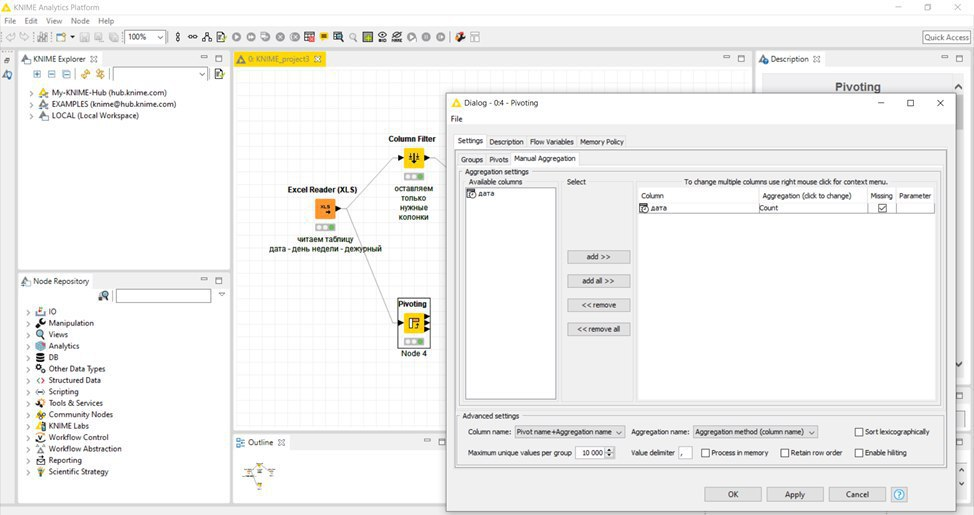Switch to the Groups tab

[471, 160]
